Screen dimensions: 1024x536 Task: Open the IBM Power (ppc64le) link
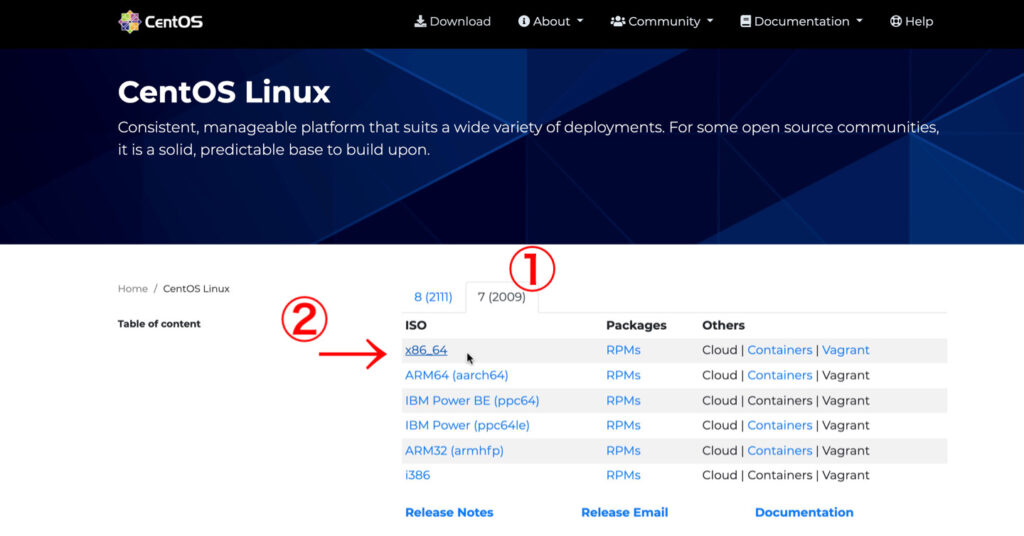(x=467, y=425)
